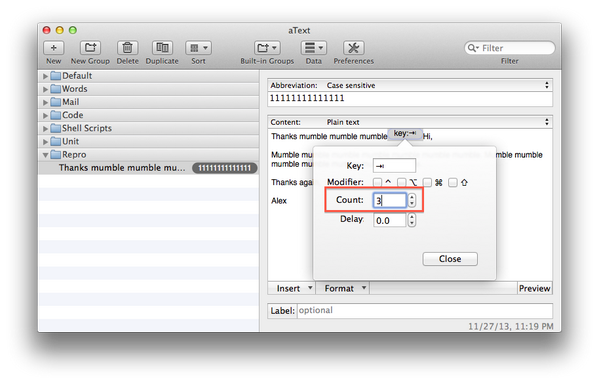This screenshot has height=384, width=599.
Task: Expand the Words group
Action: click(45, 89)
